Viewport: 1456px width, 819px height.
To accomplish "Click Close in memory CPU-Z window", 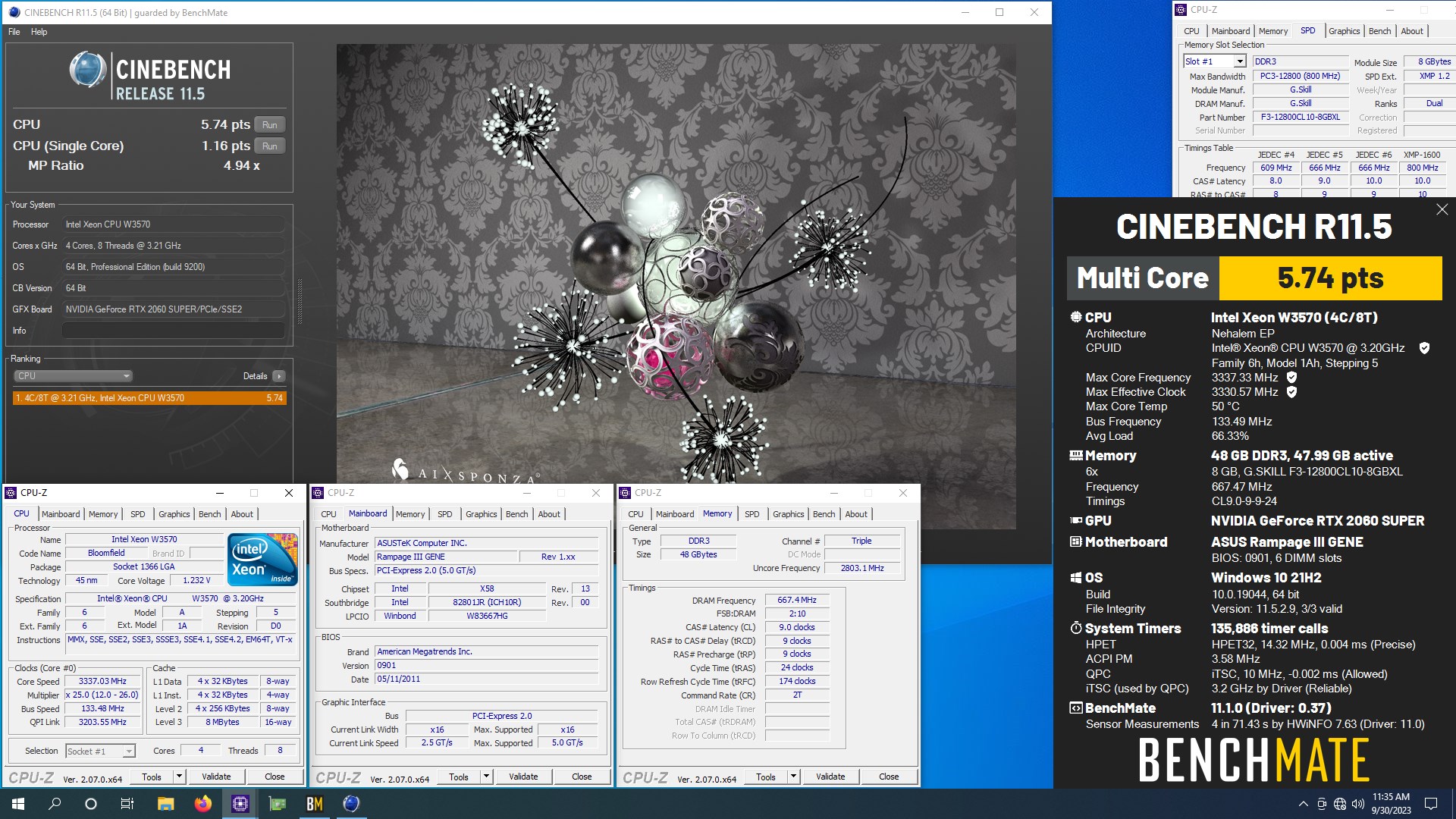I will click(x=889, y=777).
